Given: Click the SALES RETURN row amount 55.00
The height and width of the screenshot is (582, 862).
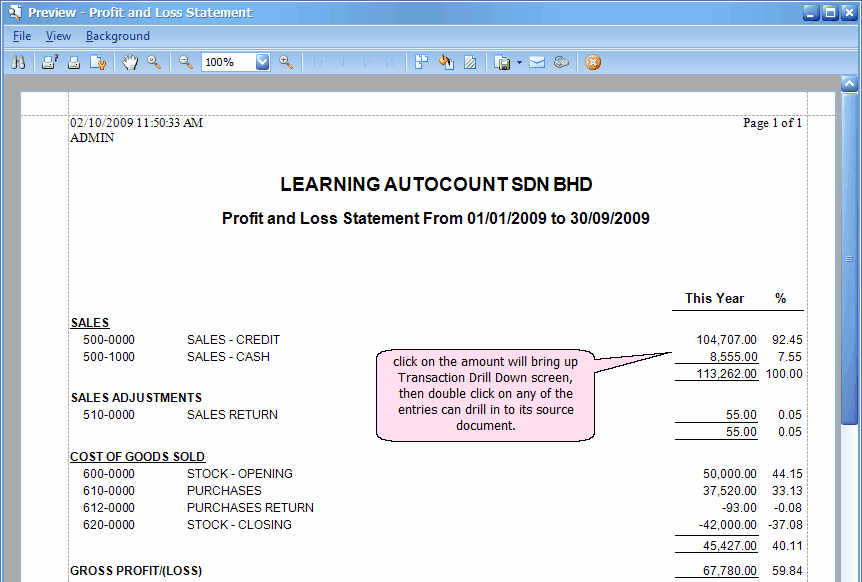Looking at the screenshot, I should 741,414.
